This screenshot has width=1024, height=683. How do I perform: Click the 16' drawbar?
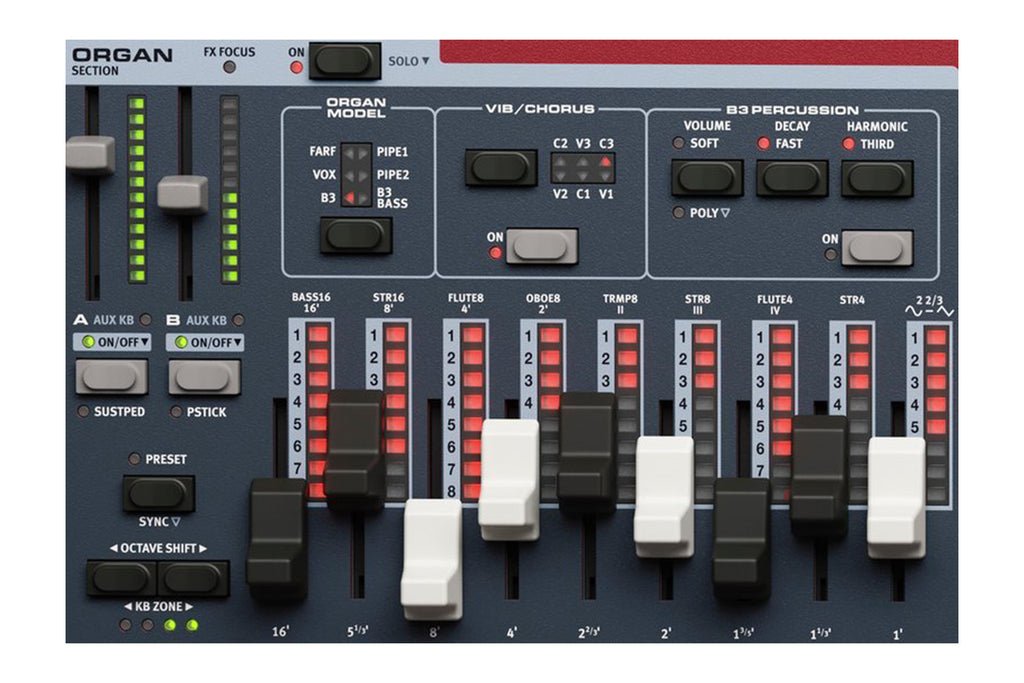coord(277,539)
